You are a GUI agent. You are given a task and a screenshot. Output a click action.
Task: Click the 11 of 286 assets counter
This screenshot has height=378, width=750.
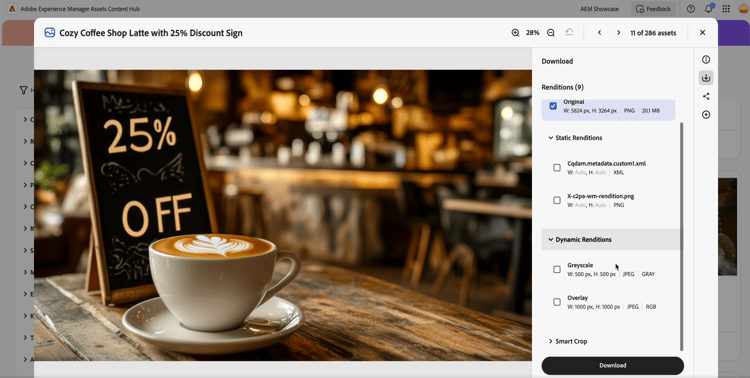pos(653,33)
